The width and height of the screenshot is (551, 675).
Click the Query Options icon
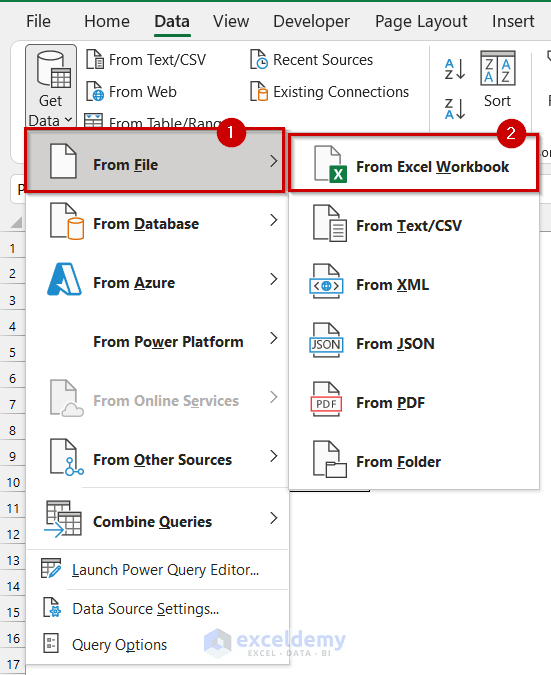[x=51, y=643]
